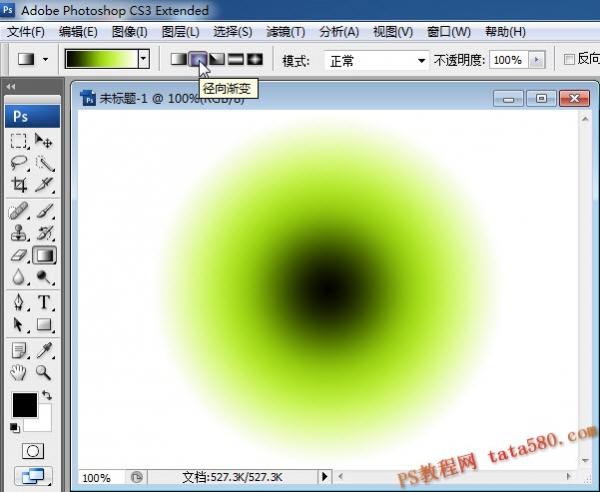This screenshot has height=492, width=600.
Task: Select the Magic Wand tool
Action: click(44, 164)
